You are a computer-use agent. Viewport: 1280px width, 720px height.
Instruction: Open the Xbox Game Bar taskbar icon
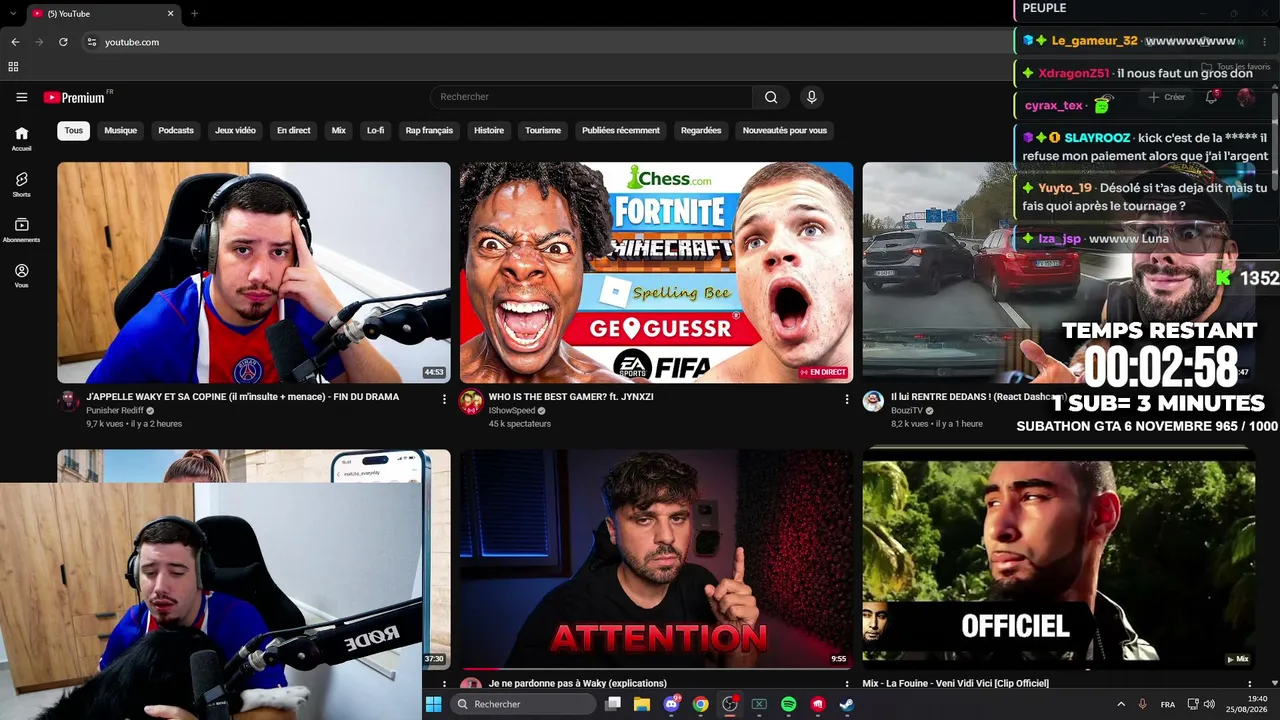(759, 704)
